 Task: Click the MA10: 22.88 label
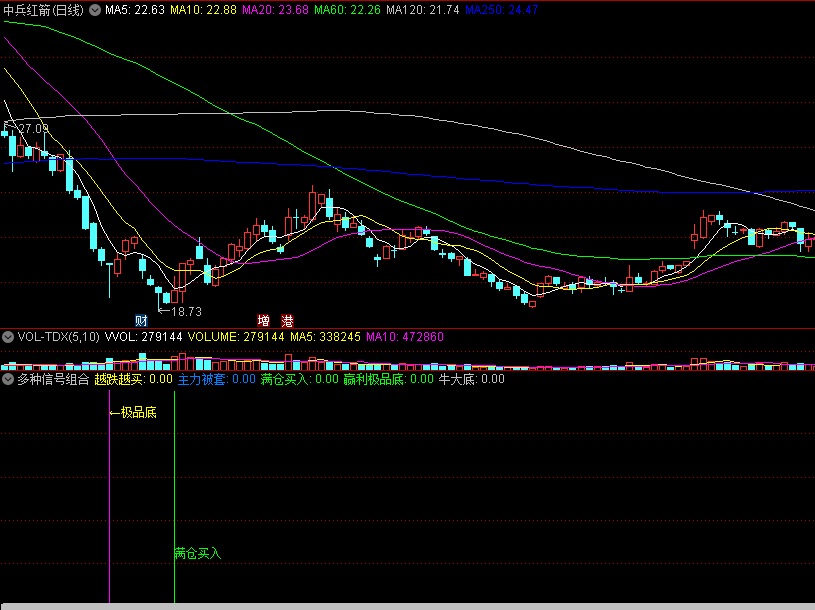(x=203, y=10)
